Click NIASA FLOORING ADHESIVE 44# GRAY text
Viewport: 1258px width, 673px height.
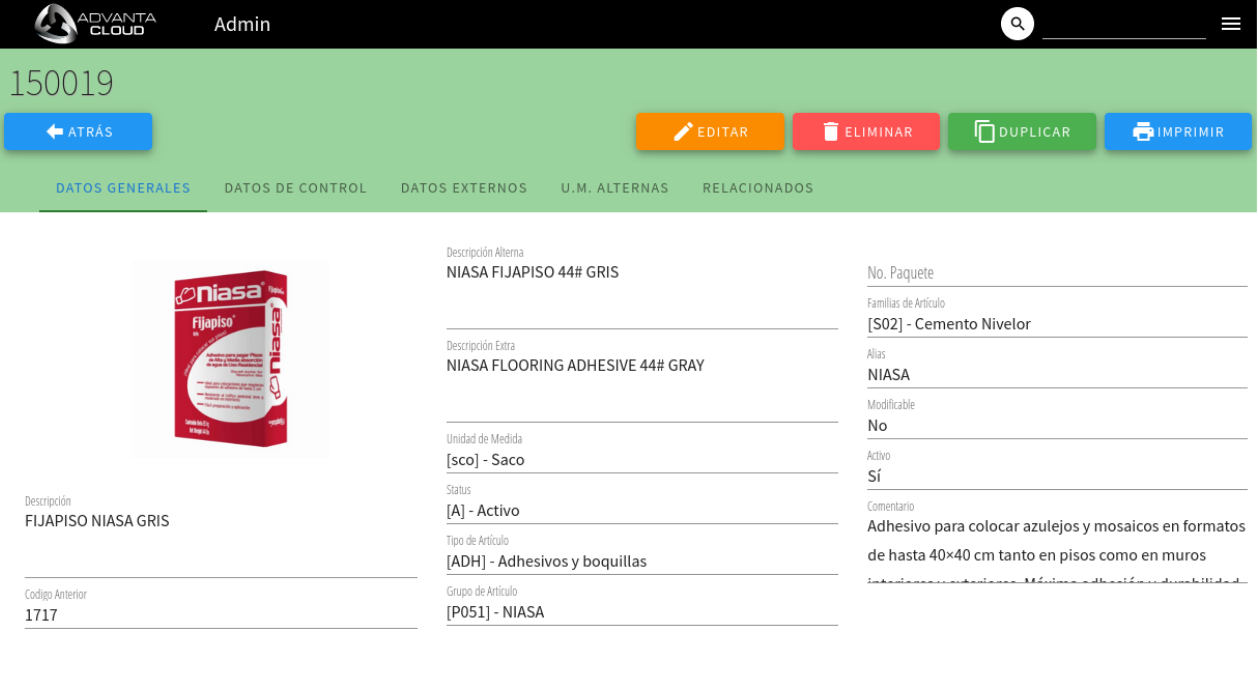tap(575, 365)
